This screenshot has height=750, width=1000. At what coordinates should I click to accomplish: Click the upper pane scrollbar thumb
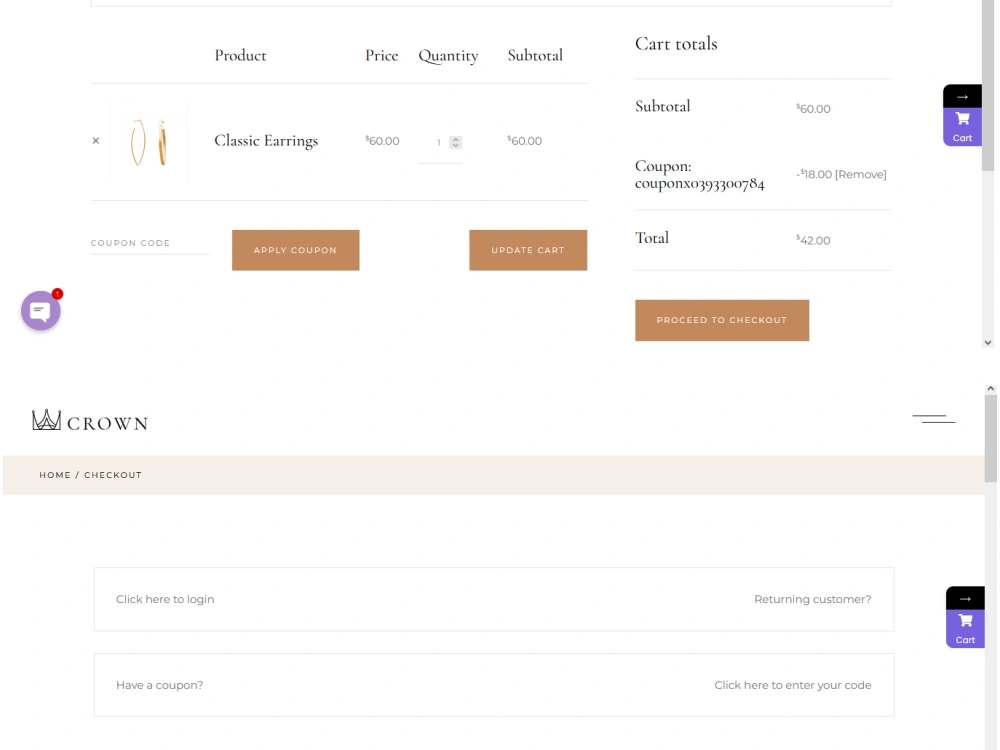(988, 85)
